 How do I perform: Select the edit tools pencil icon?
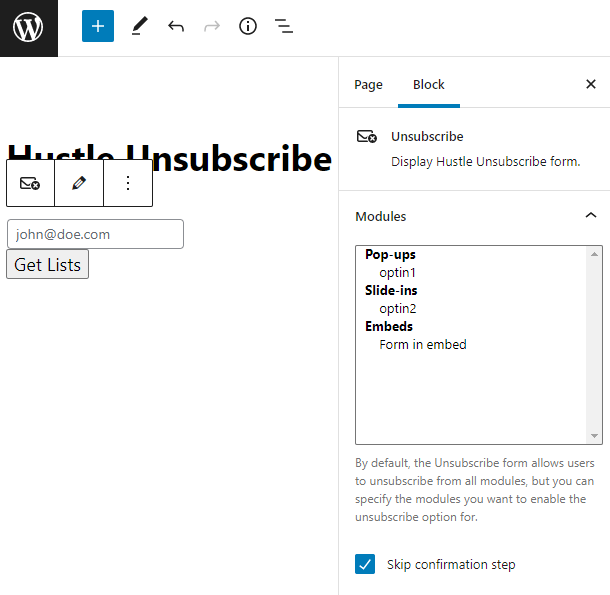click(x=140, y=26)
